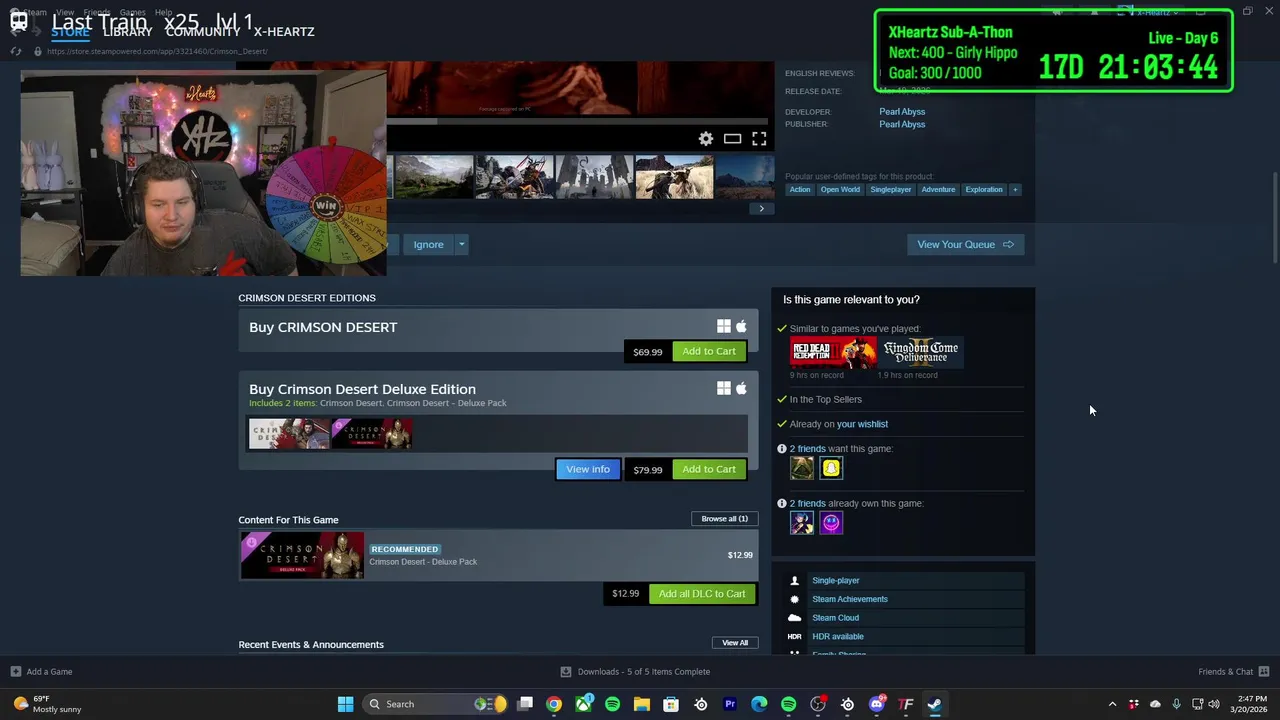Viewport: 1280px width, 720px height.
Task: Add Deluxe Edition $79.99 to cart
Action: tap(709, 469)
